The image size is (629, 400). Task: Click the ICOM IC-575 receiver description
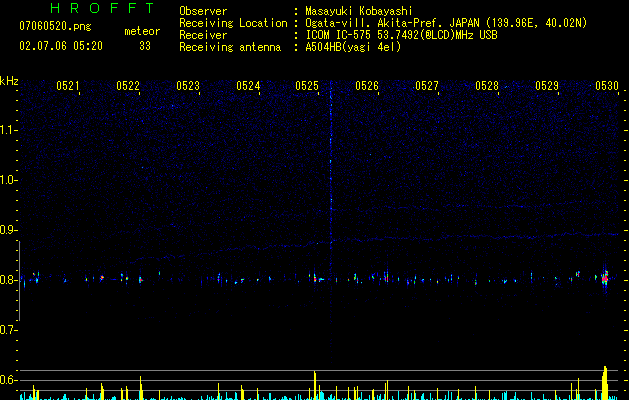401,35
